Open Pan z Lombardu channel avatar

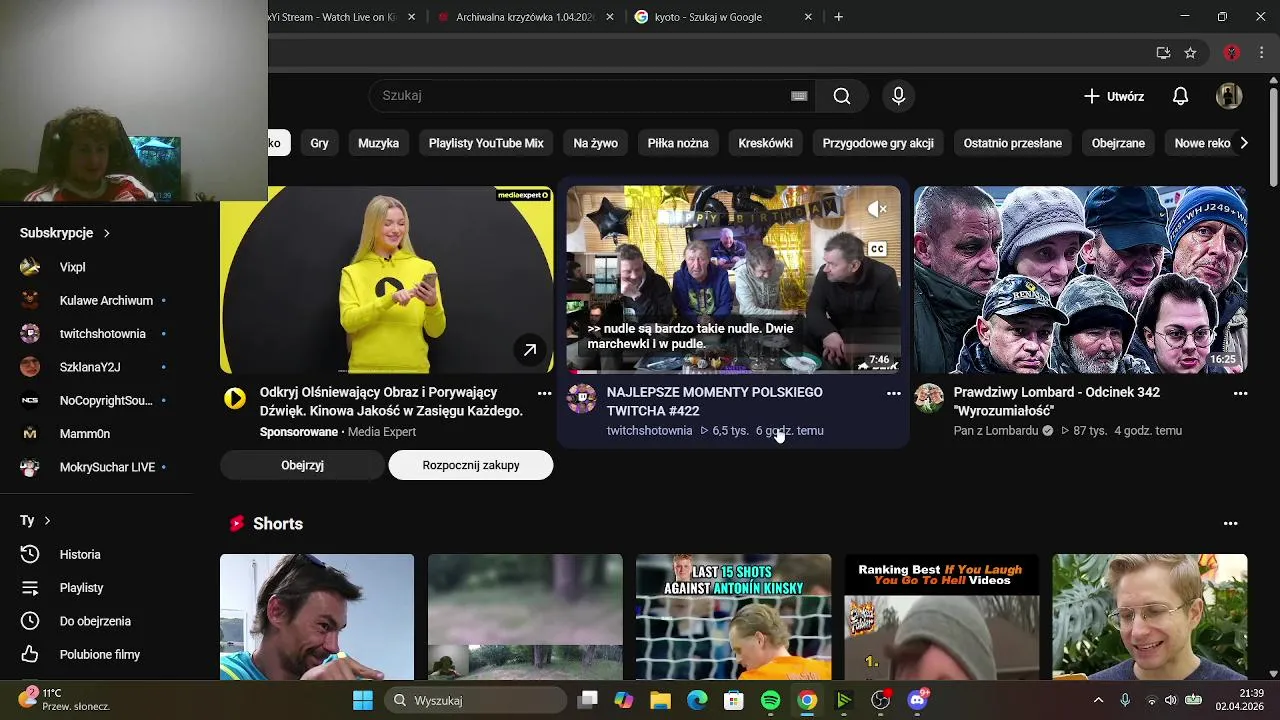tap(929, 398)
